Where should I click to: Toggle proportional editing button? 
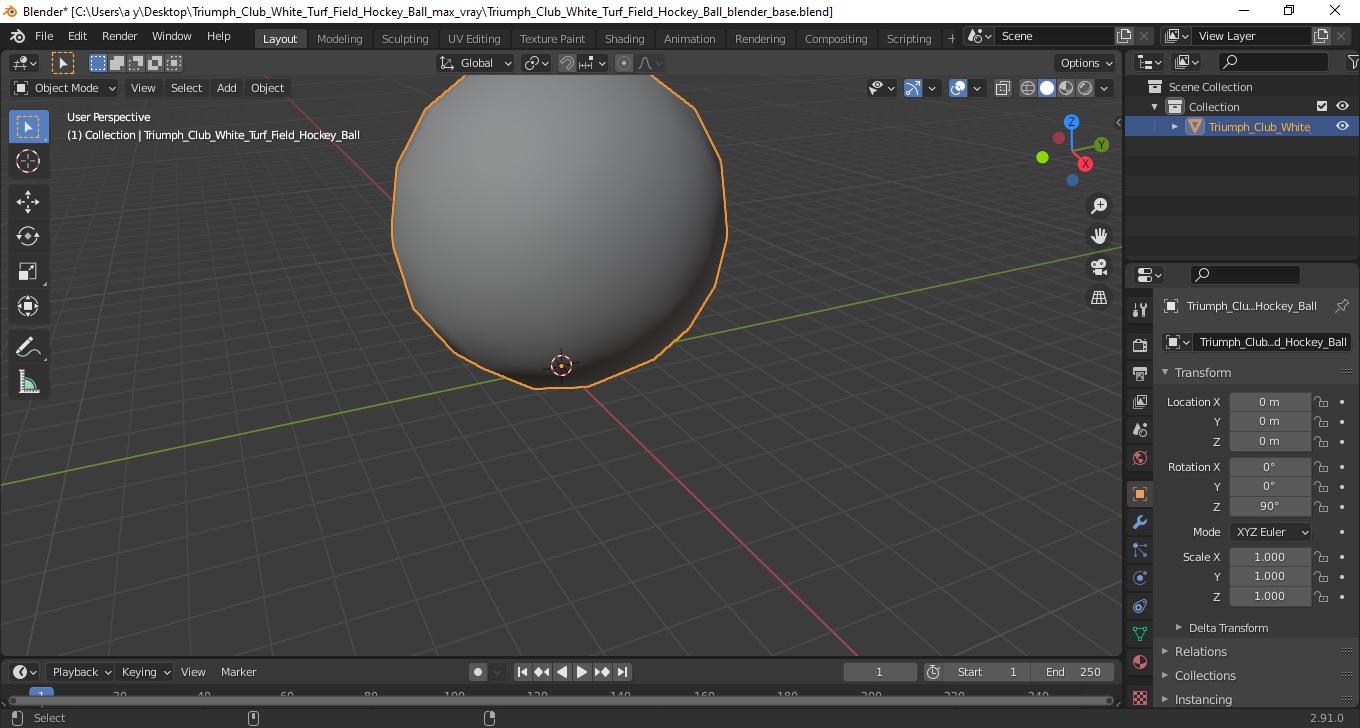[x=624, y=63]
